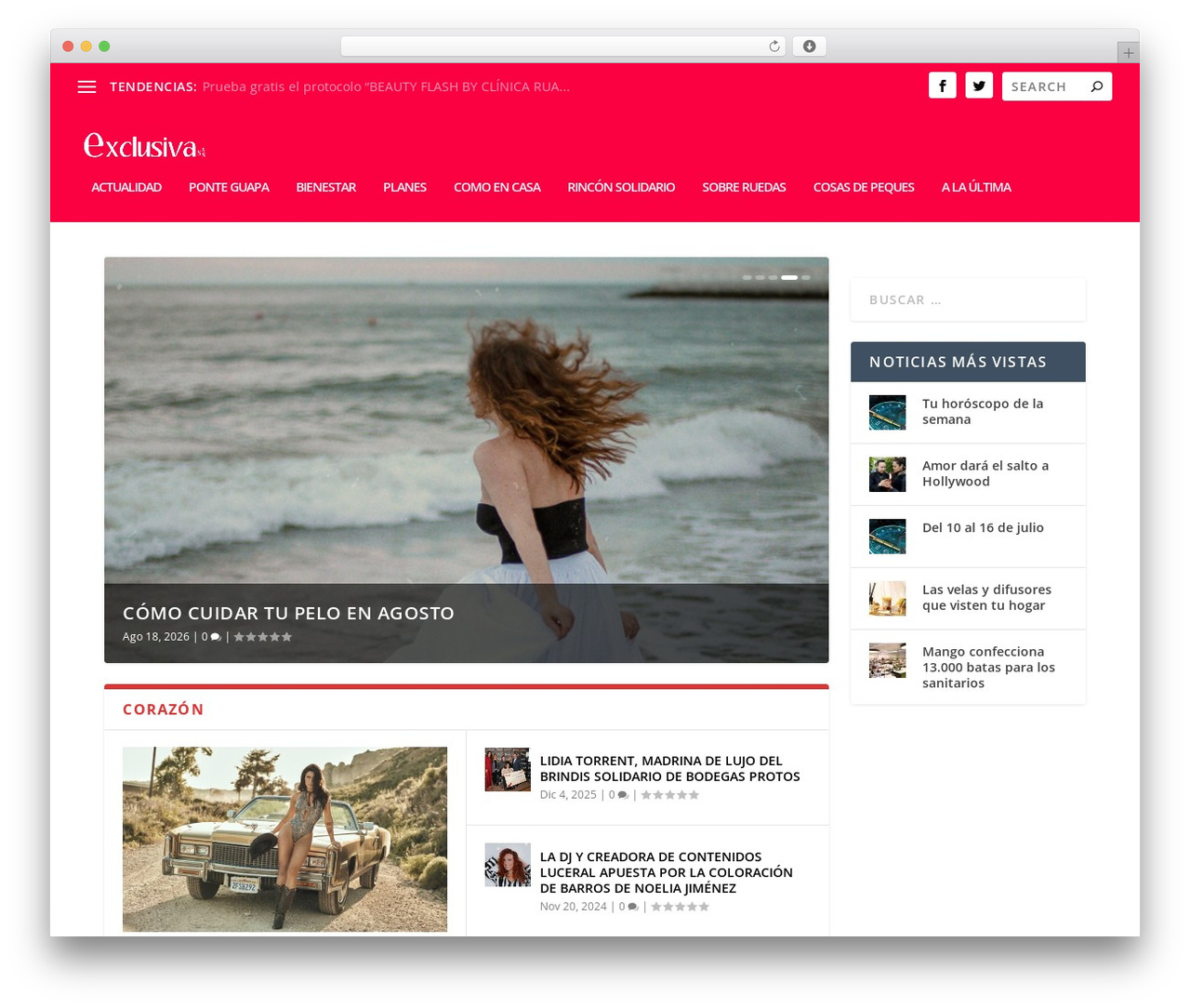Navigate to Rincón Solidario
Viewport: 1190px width, 1008px height.
pyautogui.click(x=621, y=187)
